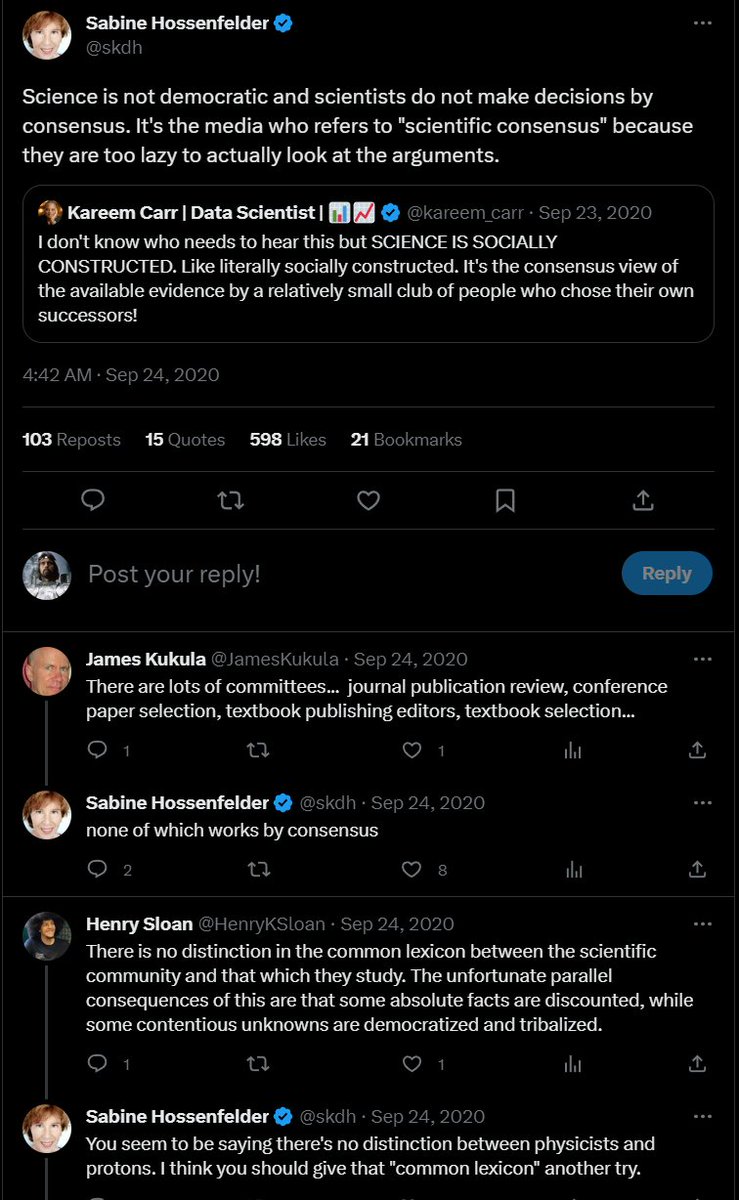Viewport: 739px width, 1200px height.
Task: Open more options on James Kukula's reply
Action: pos(702,659)
